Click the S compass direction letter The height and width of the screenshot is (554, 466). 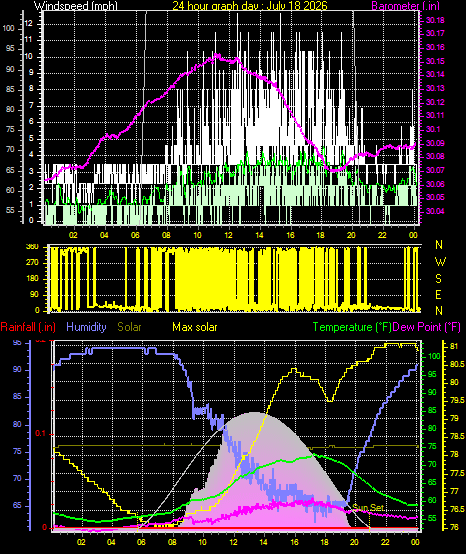(438, 279)
